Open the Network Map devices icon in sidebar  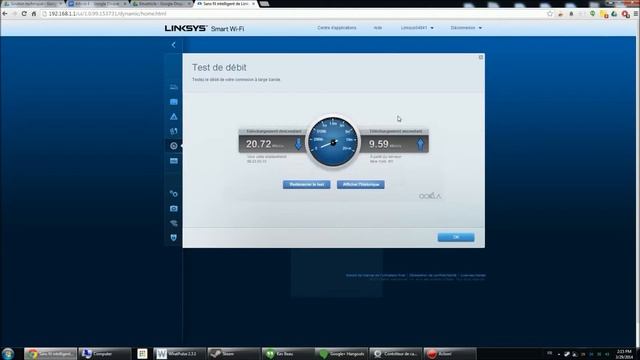point(173,87)
